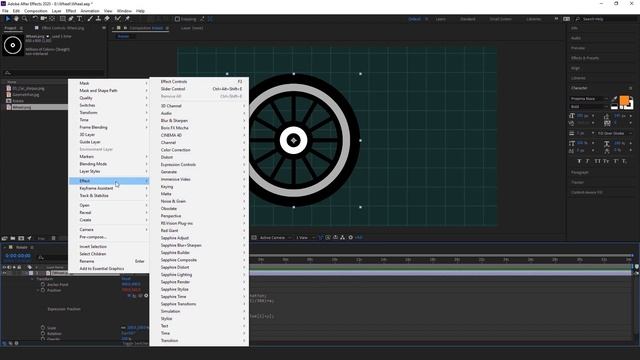Open Expression Controls effects submenu
640x360 pixels.
pos(199,164)
